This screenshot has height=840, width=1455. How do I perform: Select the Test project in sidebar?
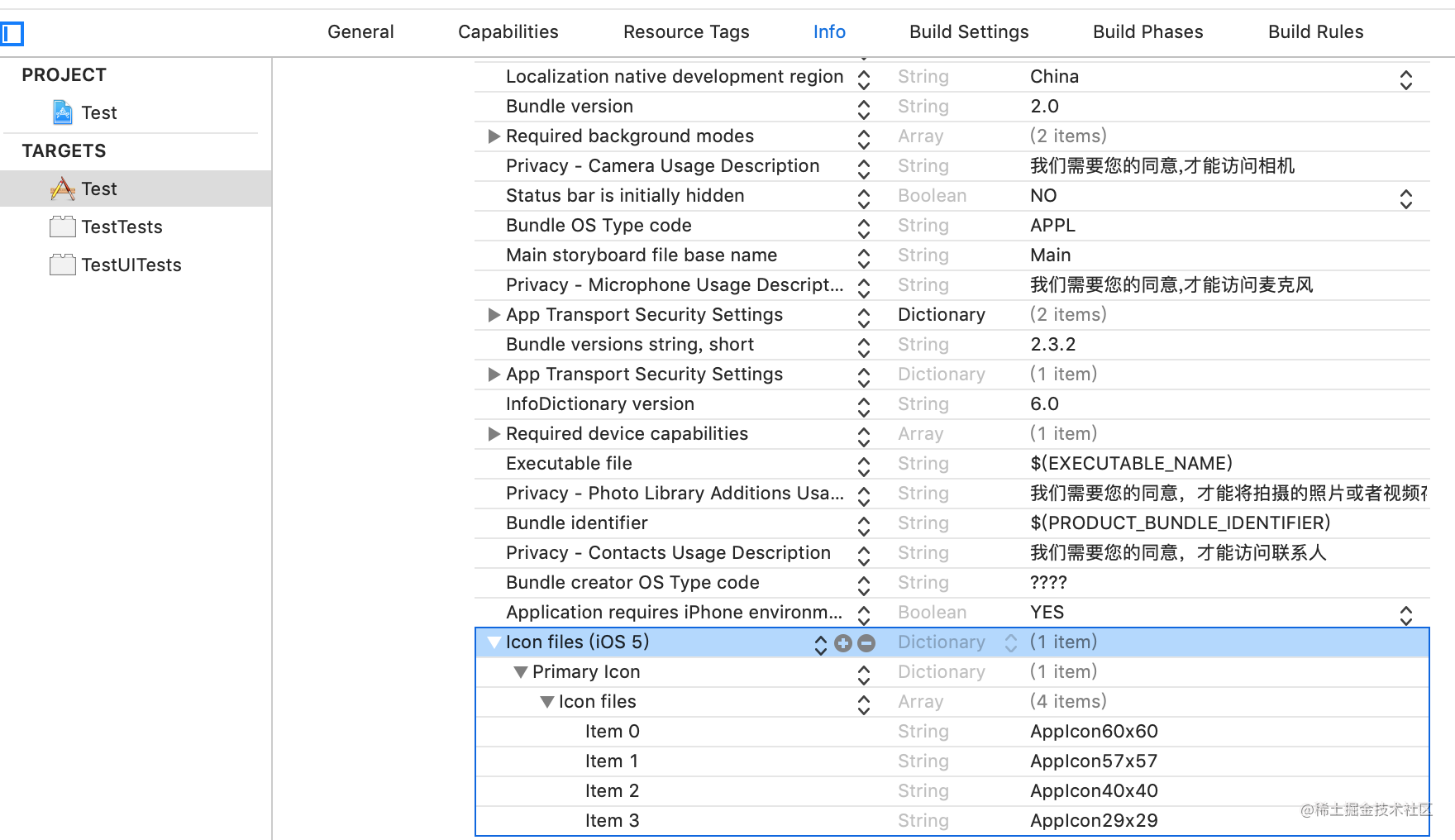[x=99, y=112]
